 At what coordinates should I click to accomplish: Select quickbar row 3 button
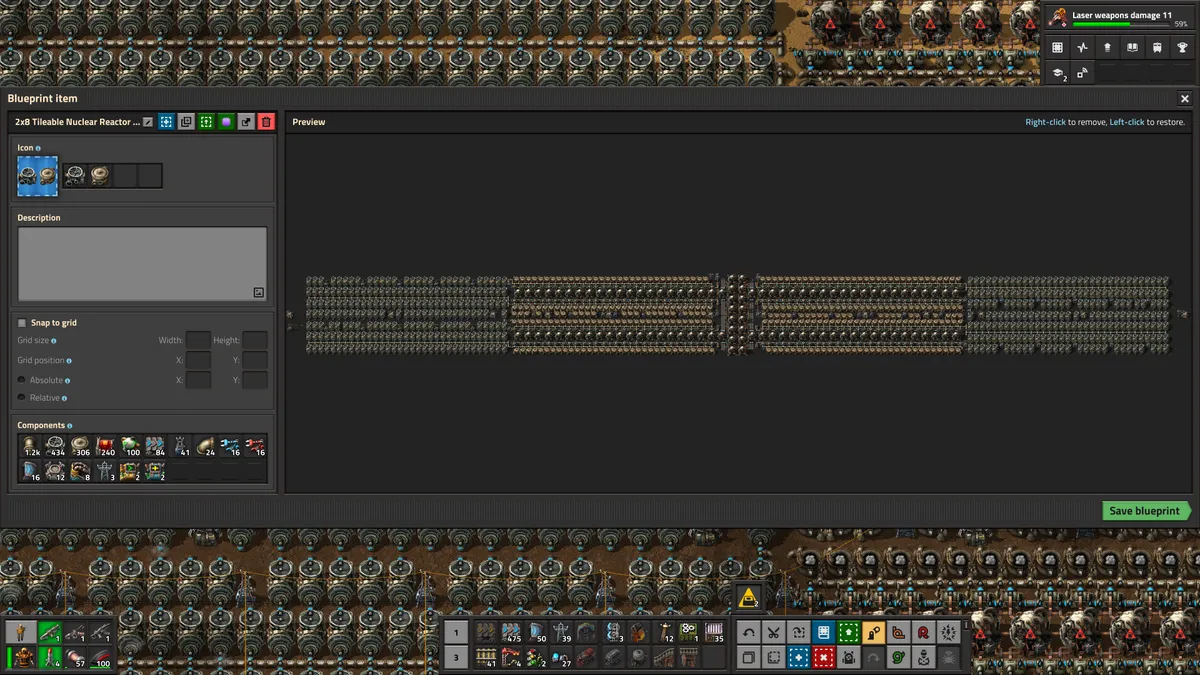tap(456, 657)
